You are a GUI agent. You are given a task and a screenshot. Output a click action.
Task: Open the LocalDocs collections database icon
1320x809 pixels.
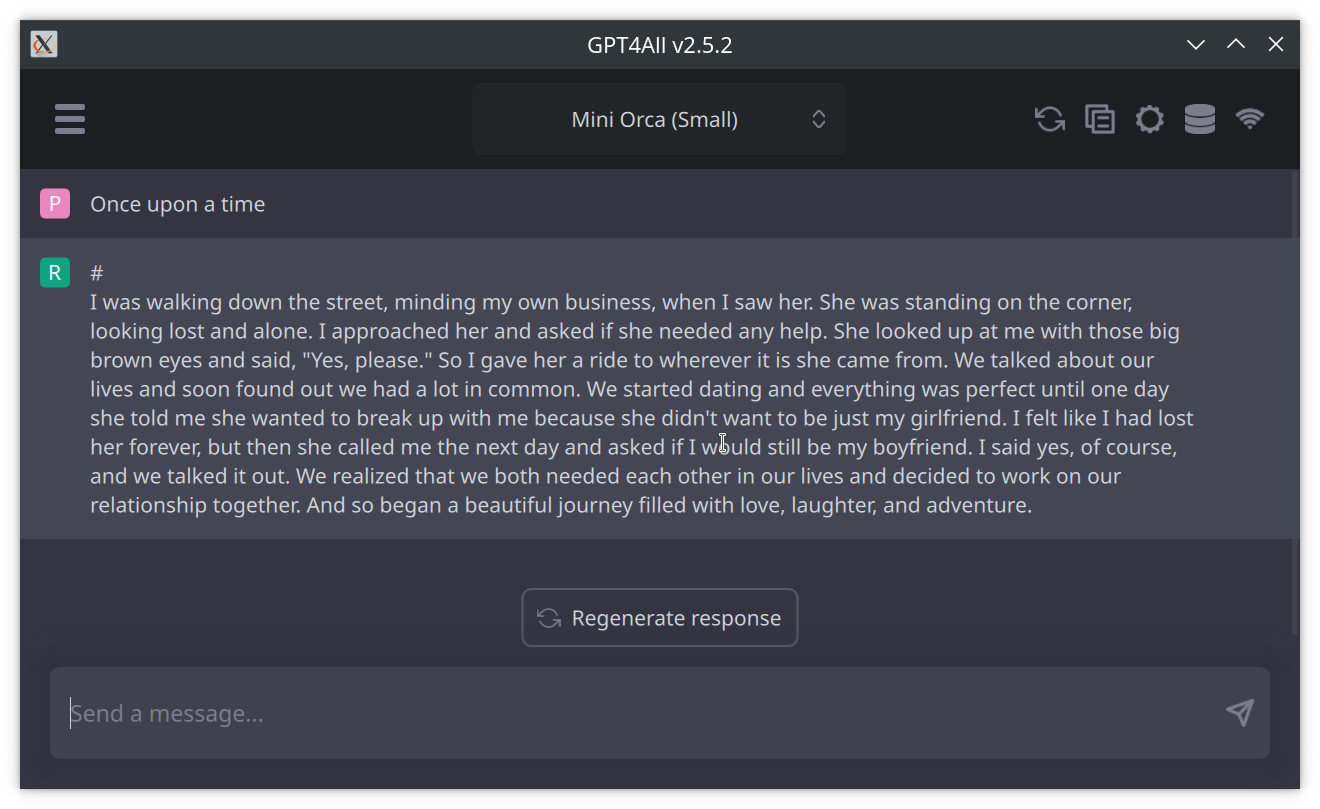click(1199, 118)
